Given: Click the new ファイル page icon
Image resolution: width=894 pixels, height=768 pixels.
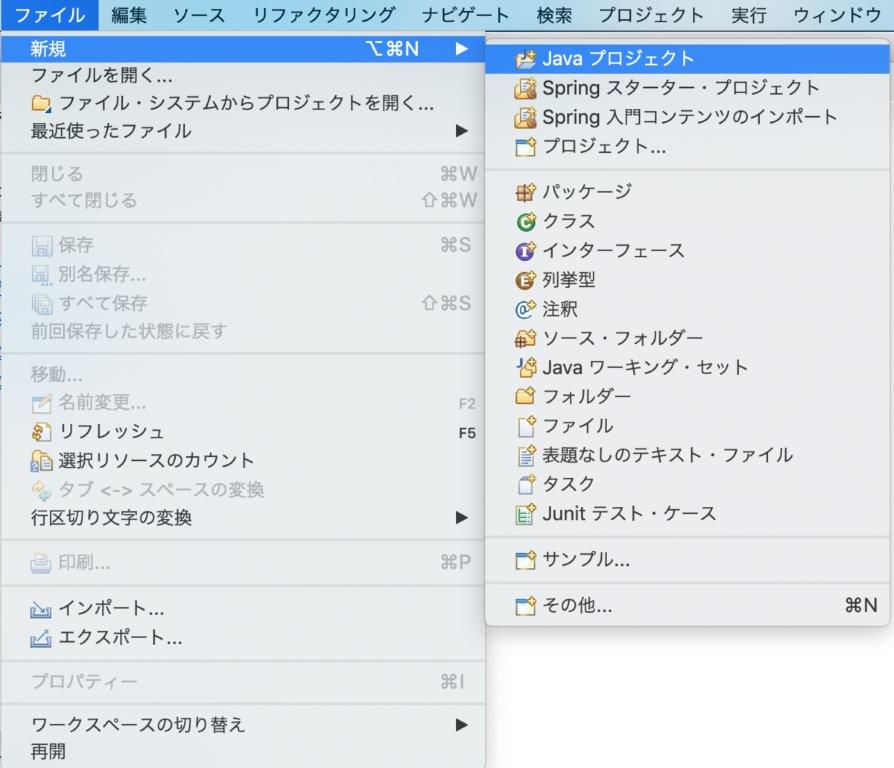Looking at the screenshot, I should coord(526,426).
